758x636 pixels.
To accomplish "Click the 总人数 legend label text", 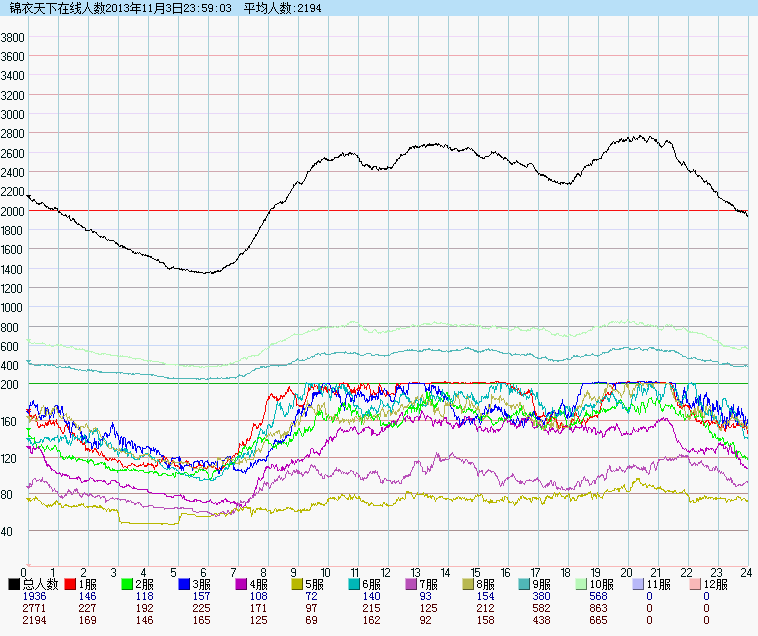I will tap(41, 583).
